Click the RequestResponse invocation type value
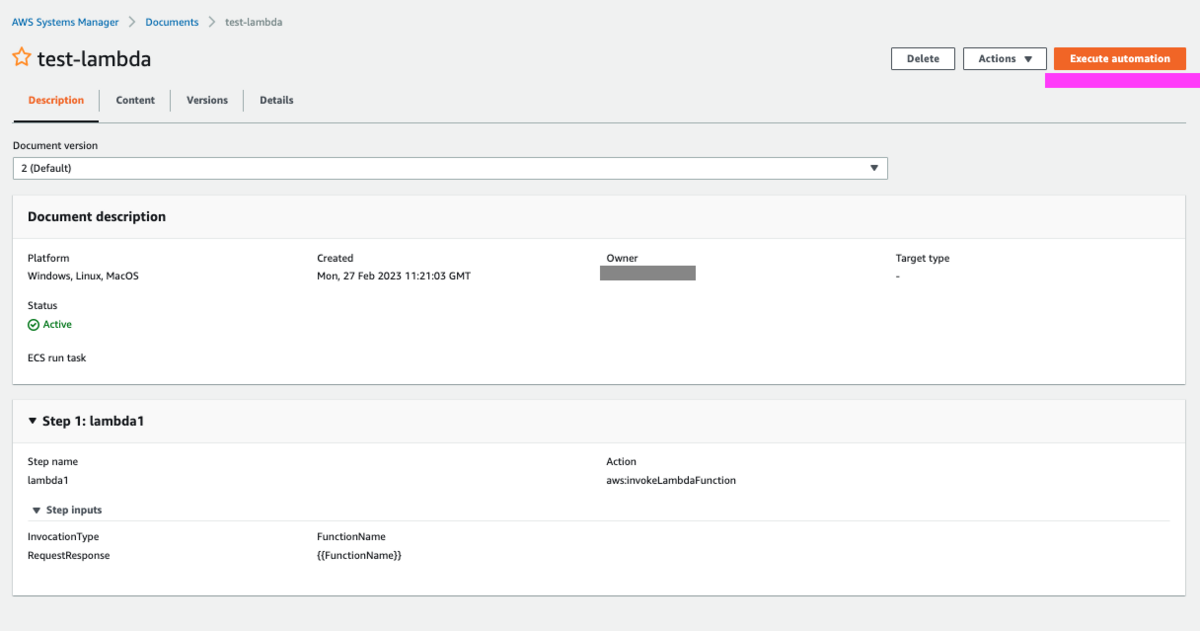The width and height of the screenshot is (1200, 631). (69, 555)
